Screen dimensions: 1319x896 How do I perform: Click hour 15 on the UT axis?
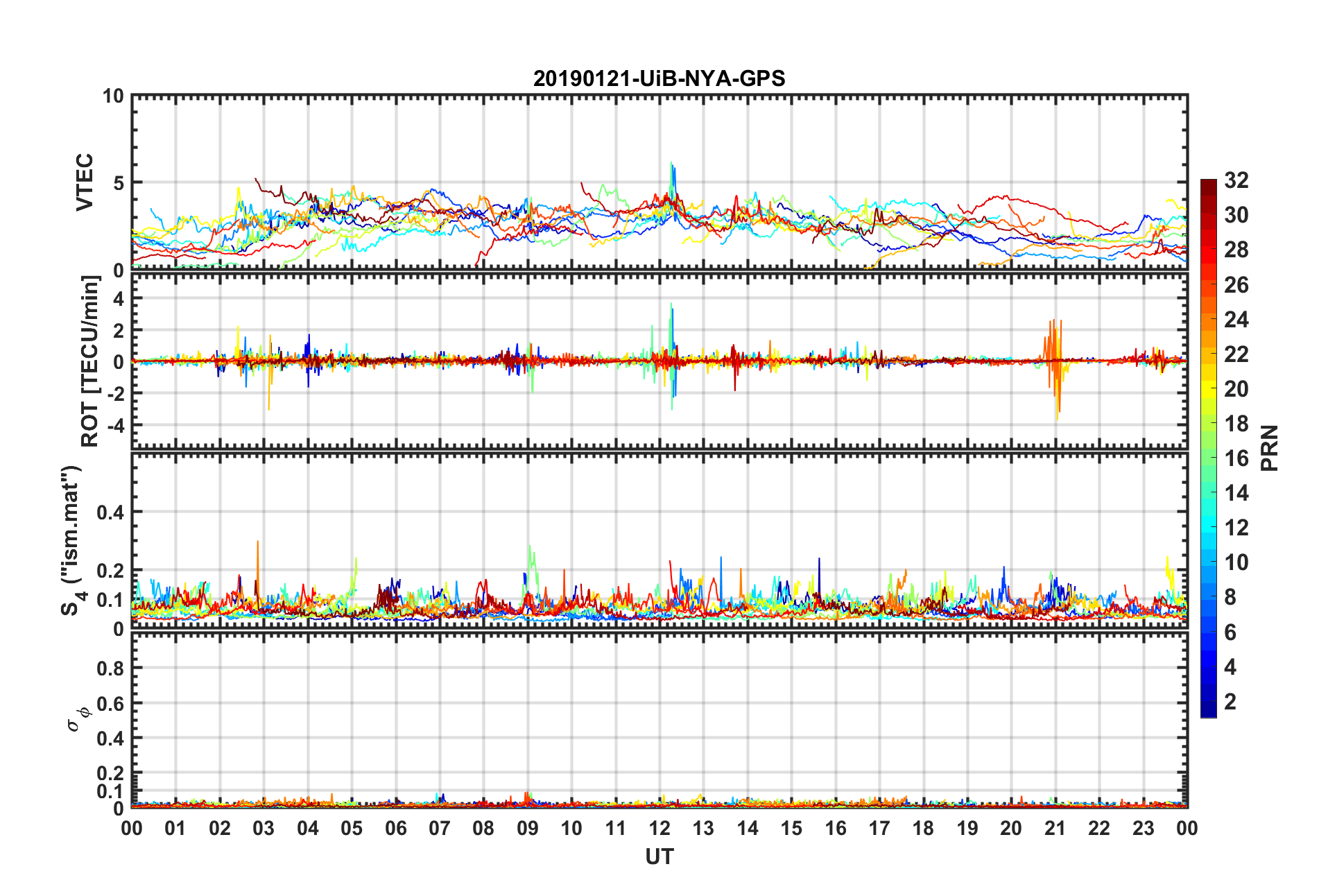tap(791, 828)
